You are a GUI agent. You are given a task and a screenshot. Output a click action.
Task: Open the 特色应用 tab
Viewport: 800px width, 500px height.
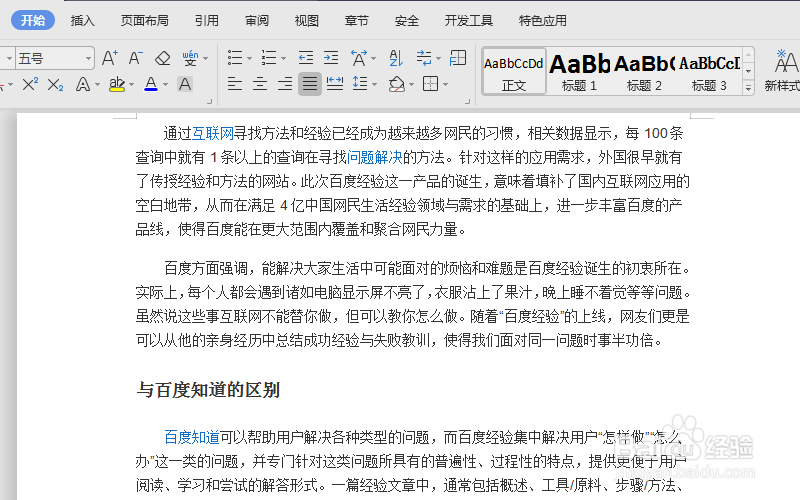pos(542,20)
